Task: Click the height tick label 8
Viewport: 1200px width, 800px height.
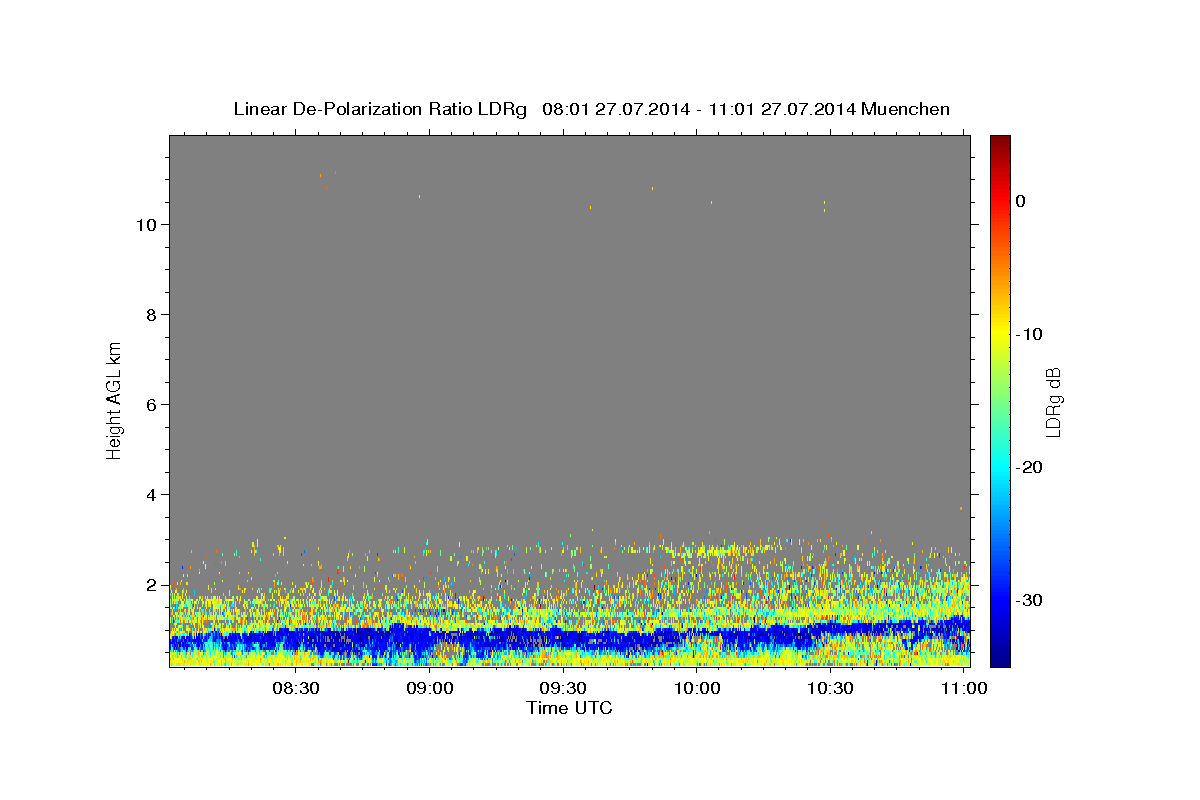Action: click(x=149, y=314)
